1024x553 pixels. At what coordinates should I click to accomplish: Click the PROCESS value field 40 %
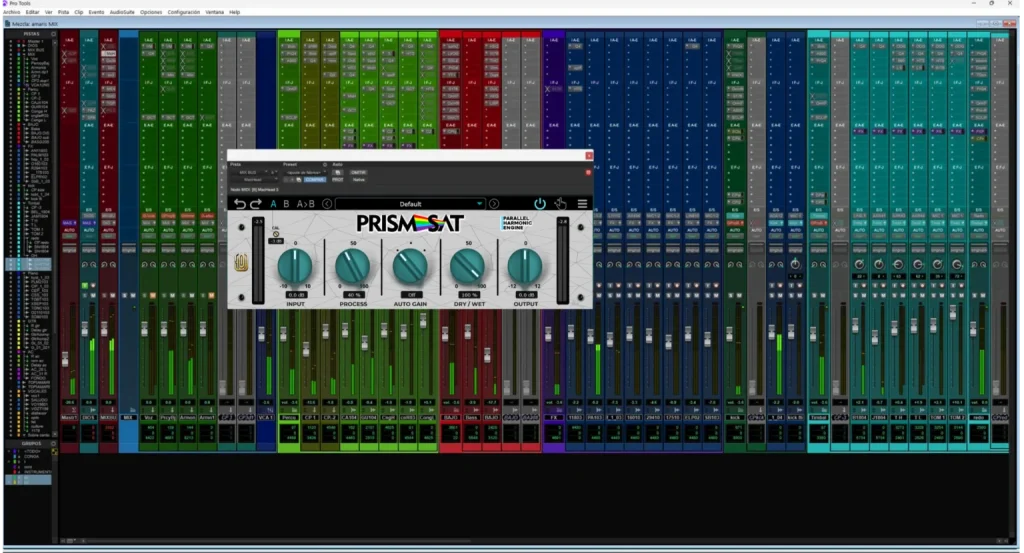tap(353, 295)
